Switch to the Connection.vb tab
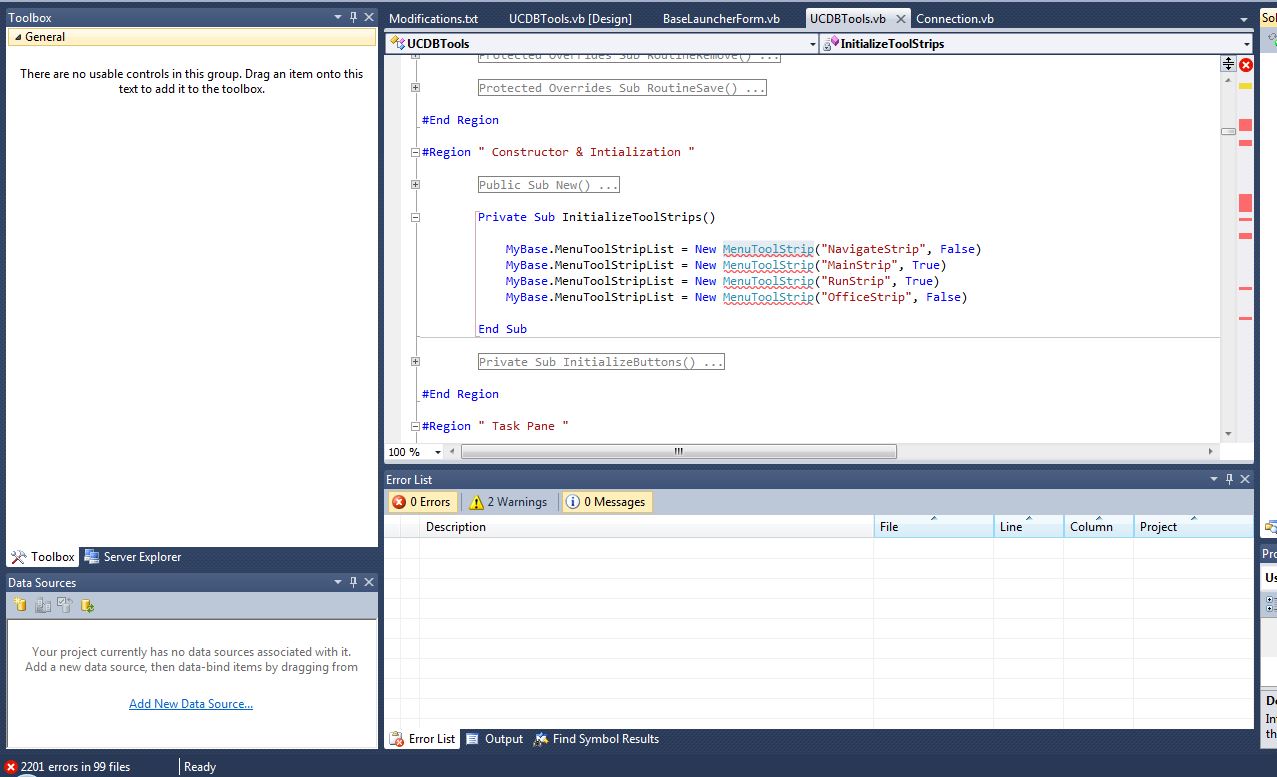Viewport: 1277px width, 777px height. tap(954, 19)
